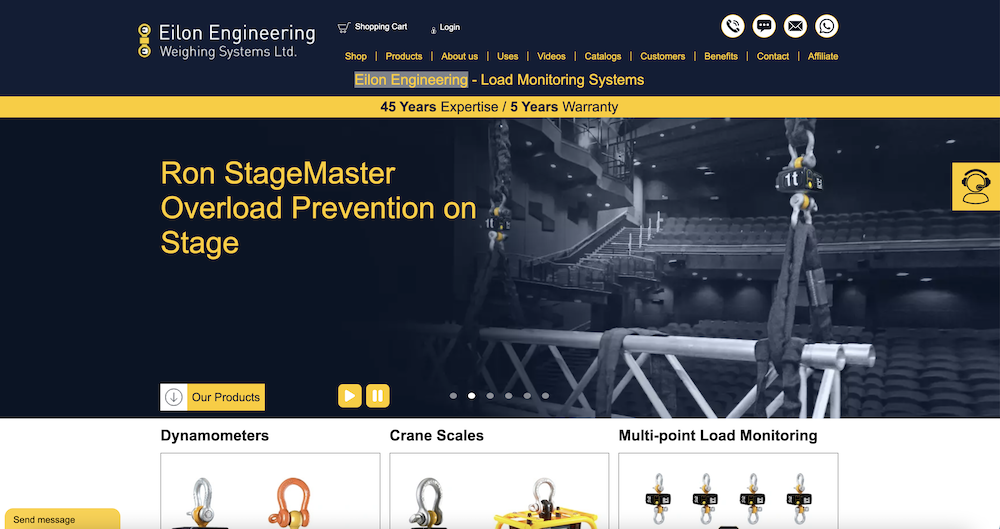Image resolution: width=1000 pixels, height=529 pixels.
Task: Click the Login link
Action: (450, 27)
